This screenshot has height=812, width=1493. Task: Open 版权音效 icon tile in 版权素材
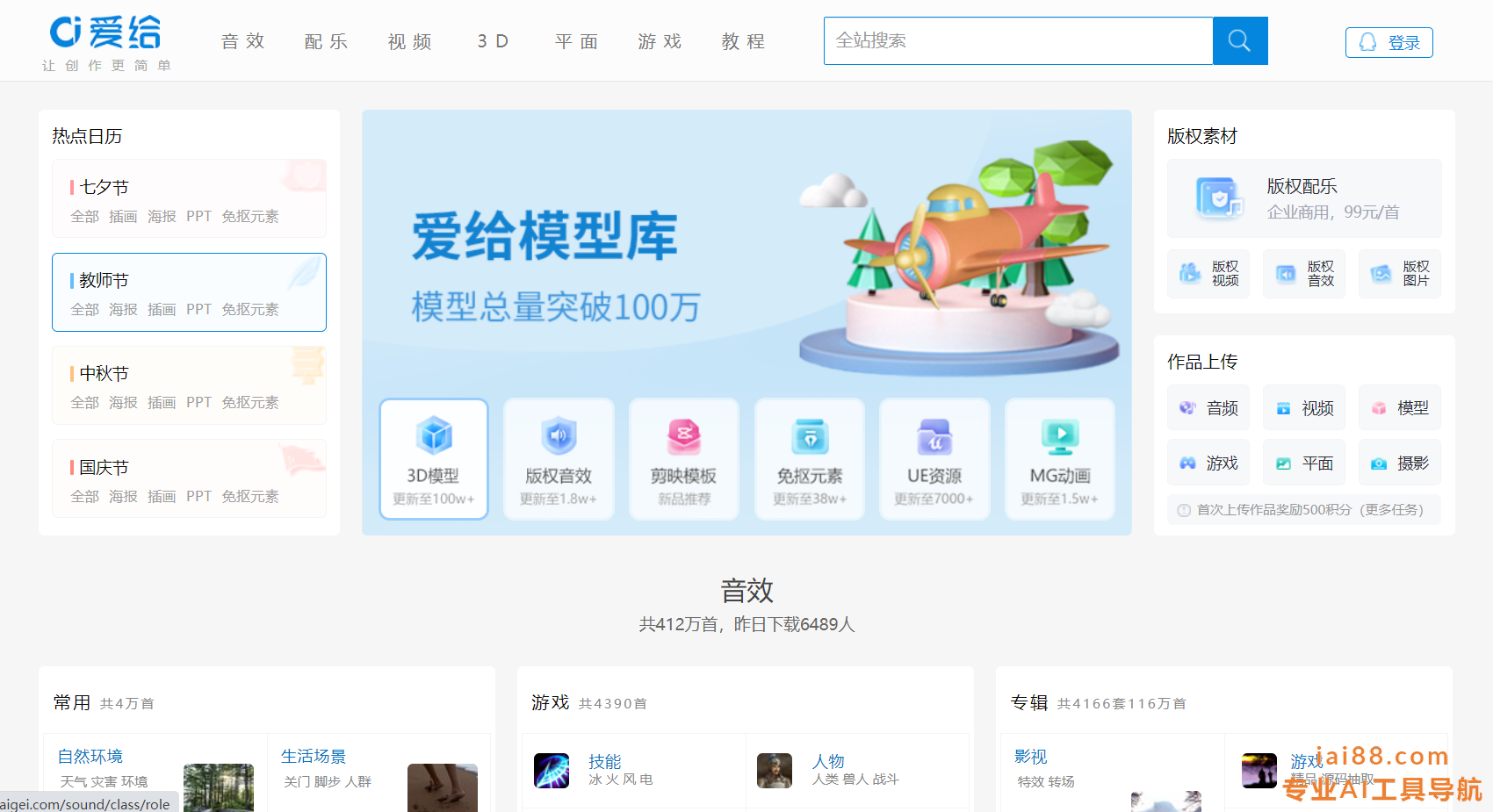[x=1304, y=274]
